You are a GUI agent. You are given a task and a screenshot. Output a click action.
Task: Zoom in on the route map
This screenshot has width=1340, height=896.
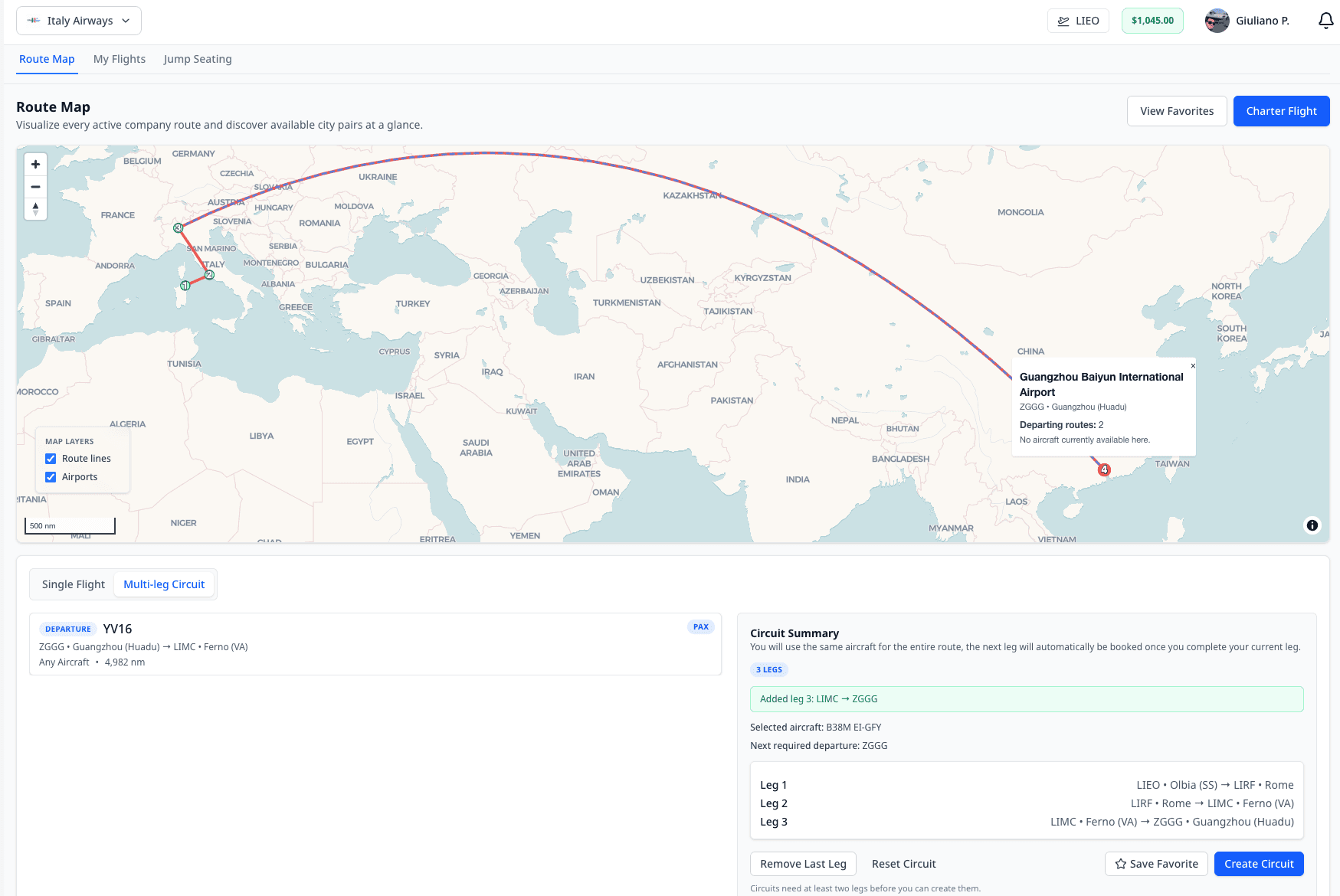35,165
